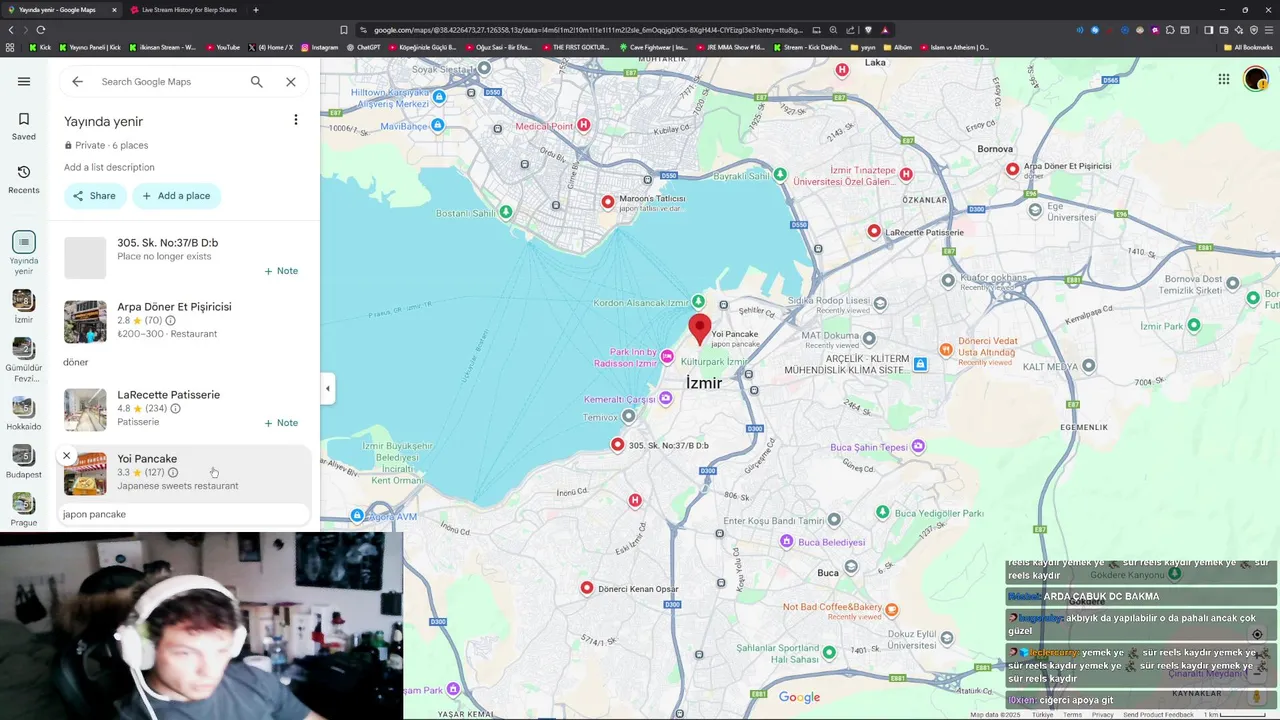
Task: Clear search with the X icon
Action: click(291, 82)
